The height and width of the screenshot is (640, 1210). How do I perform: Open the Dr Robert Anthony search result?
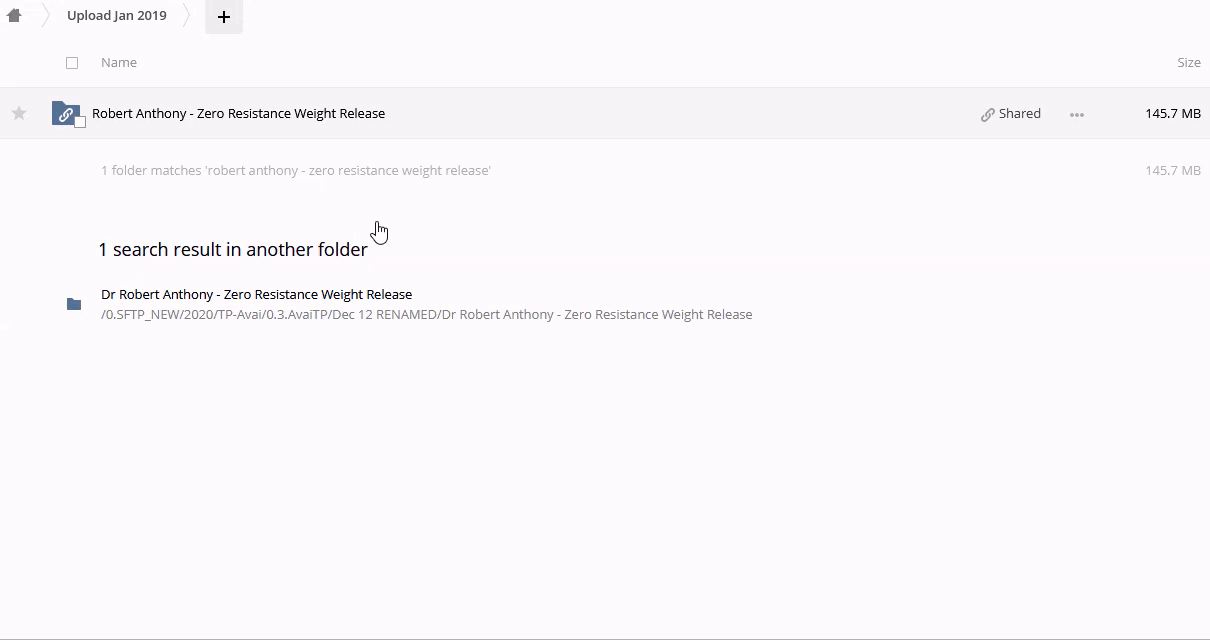pyautogui.click(x=256, y=295)
